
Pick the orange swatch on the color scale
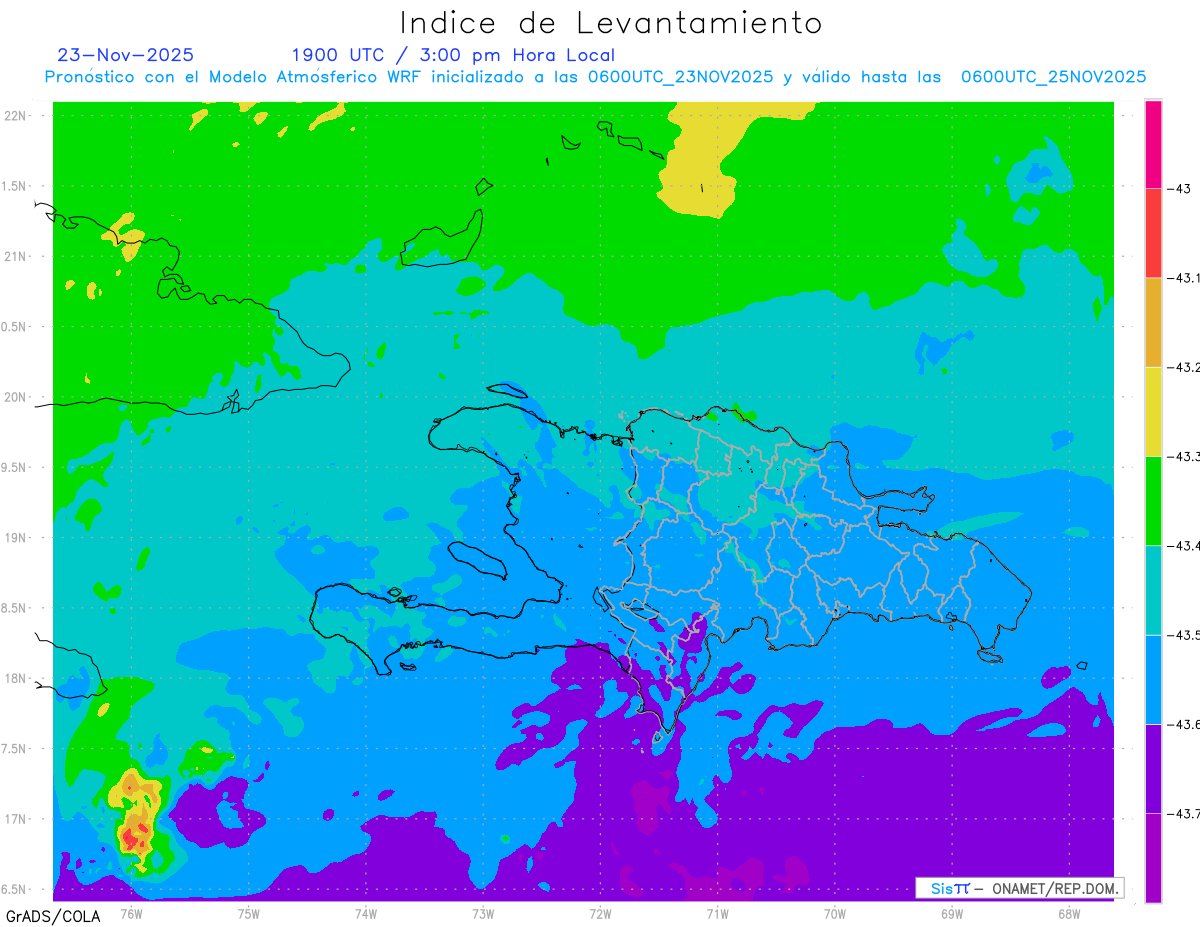coord(1153,322)
